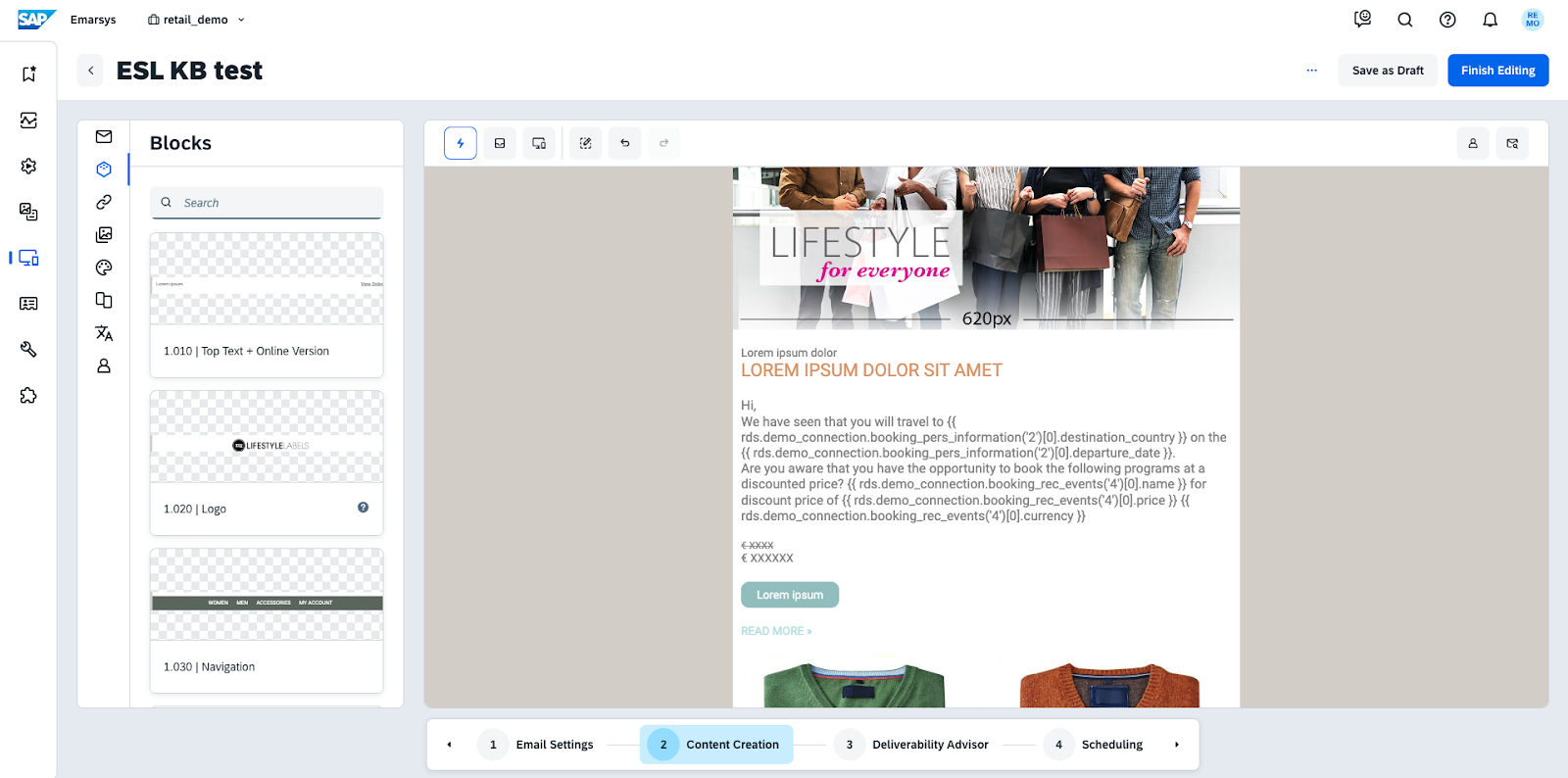This screenshot has height=778, width=1568.
Task: Select the Blocks cube icon in editor sidebar
Action: tap(104, 170)
